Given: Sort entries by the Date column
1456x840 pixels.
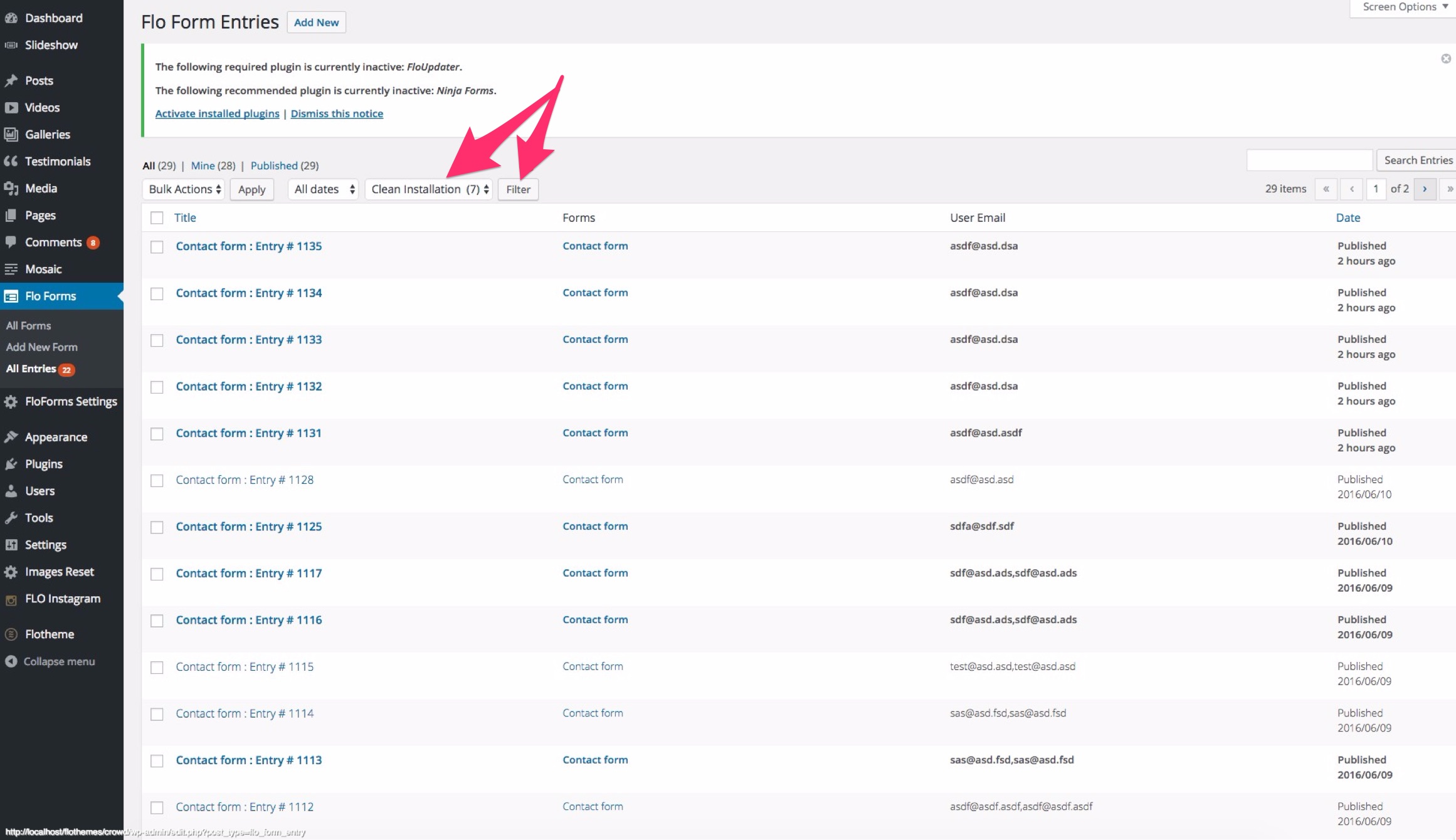Looking at the screenshot, I should tap(1348, 218).
